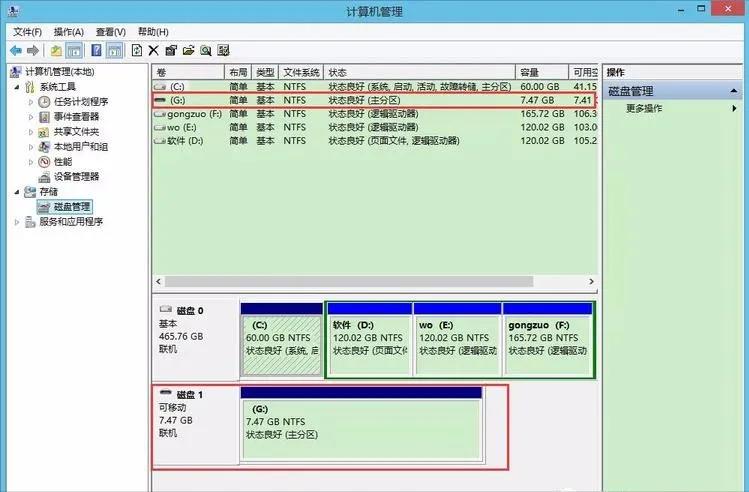Click the Refresh page icon in the toolbar

point(137,50)
